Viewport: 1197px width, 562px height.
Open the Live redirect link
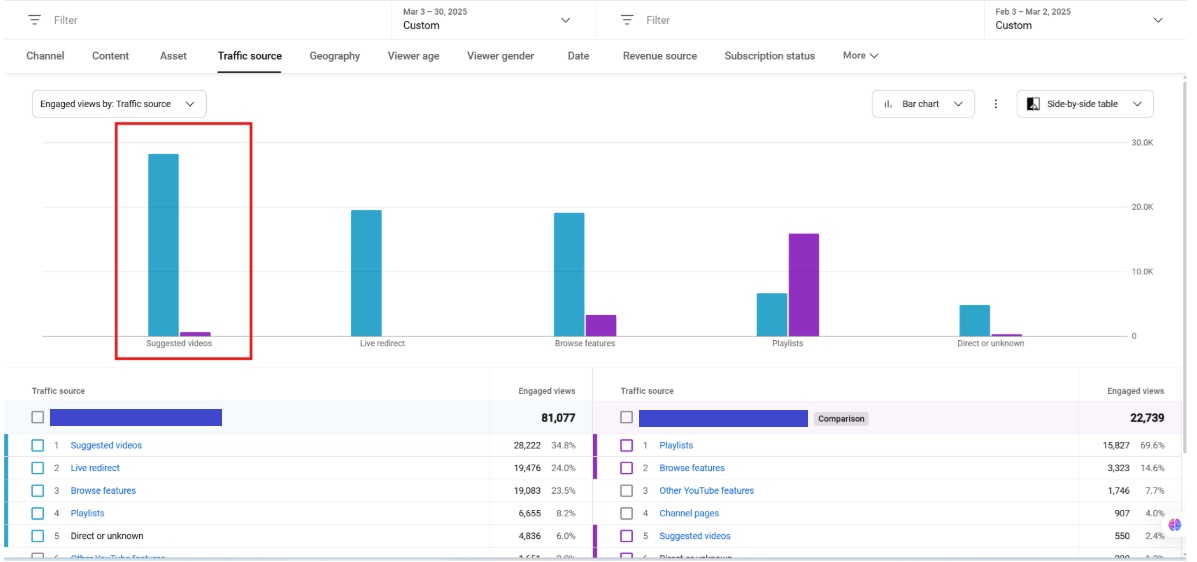tap(95, 468)
